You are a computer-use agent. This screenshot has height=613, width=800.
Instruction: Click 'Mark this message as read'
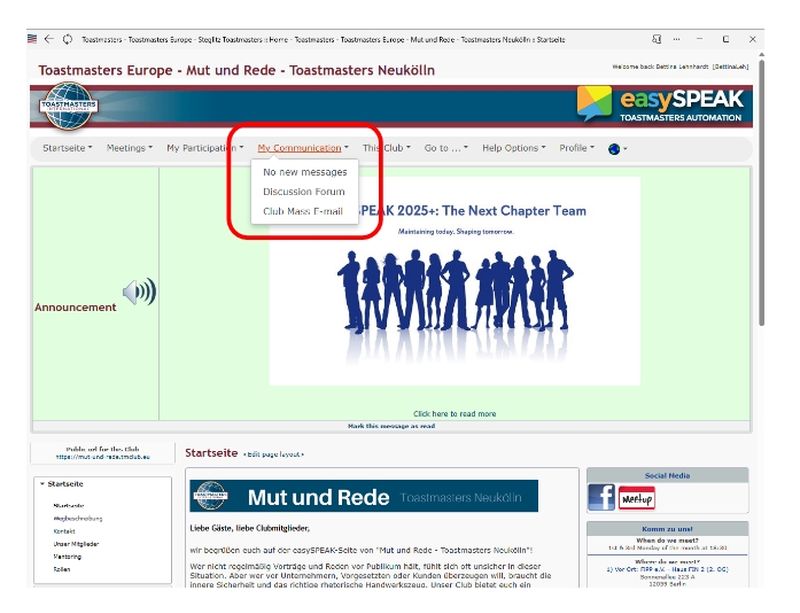click(391, 426)
